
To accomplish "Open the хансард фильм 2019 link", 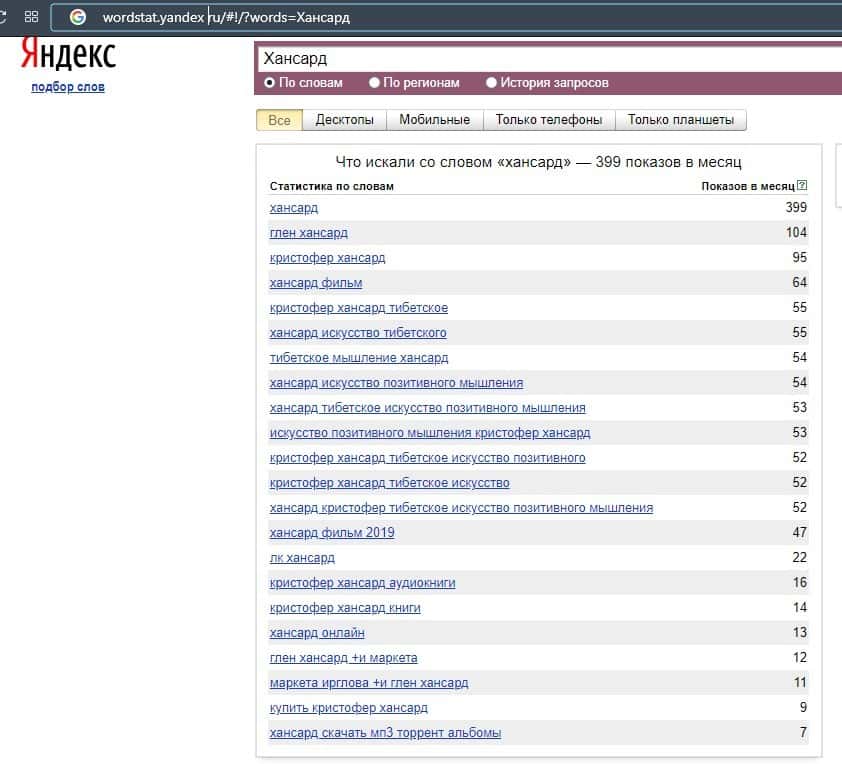I will 332,533.
